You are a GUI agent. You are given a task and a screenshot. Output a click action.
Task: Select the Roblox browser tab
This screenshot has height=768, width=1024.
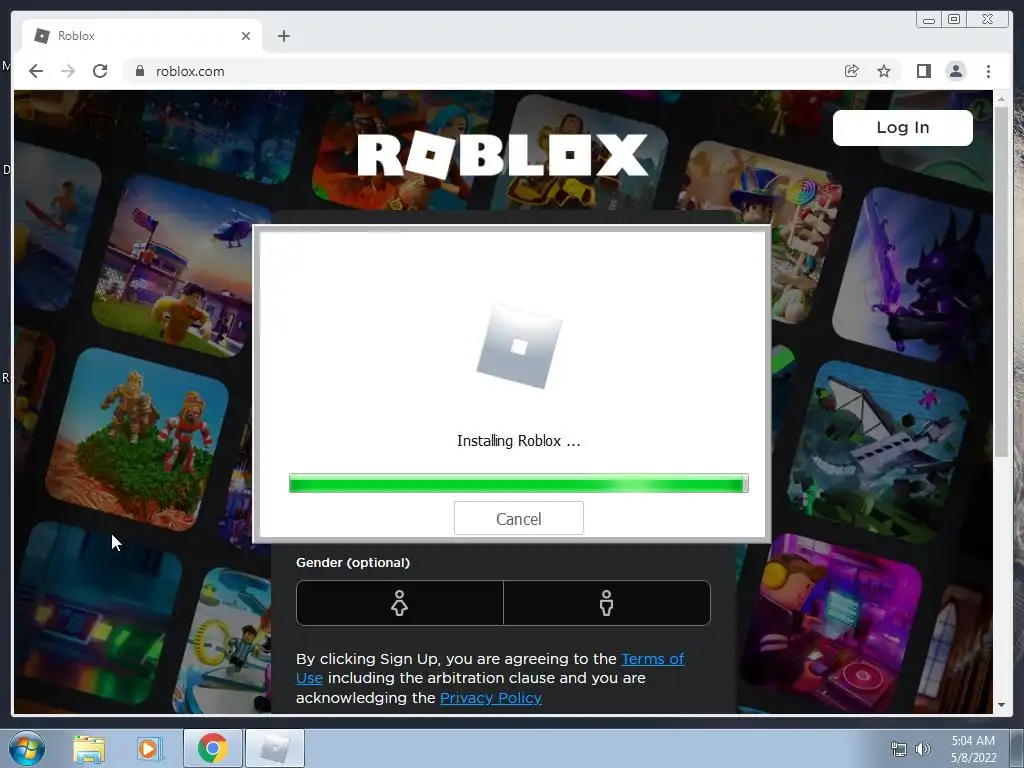142,36
